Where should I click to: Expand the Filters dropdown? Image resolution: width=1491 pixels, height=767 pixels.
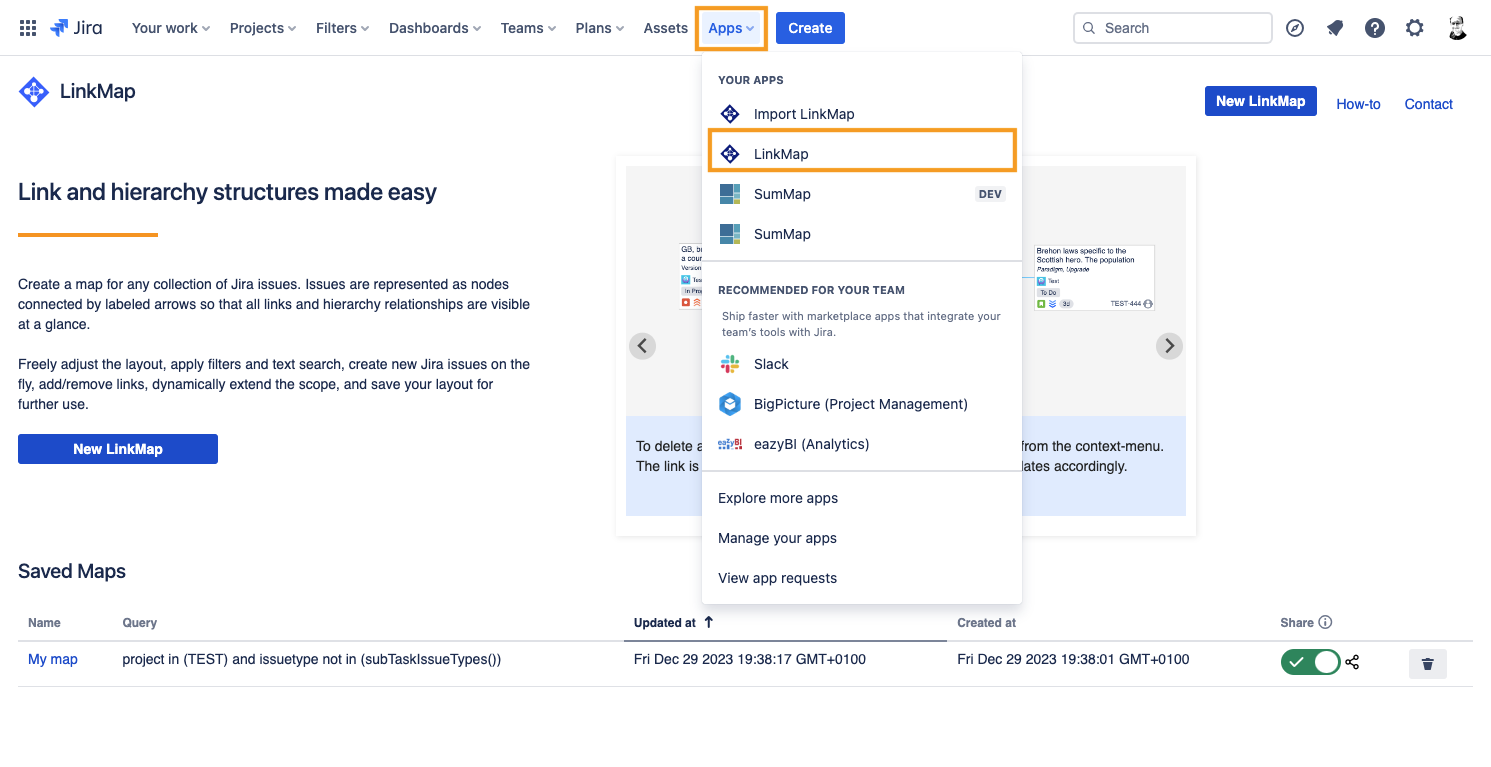(343, 28)
